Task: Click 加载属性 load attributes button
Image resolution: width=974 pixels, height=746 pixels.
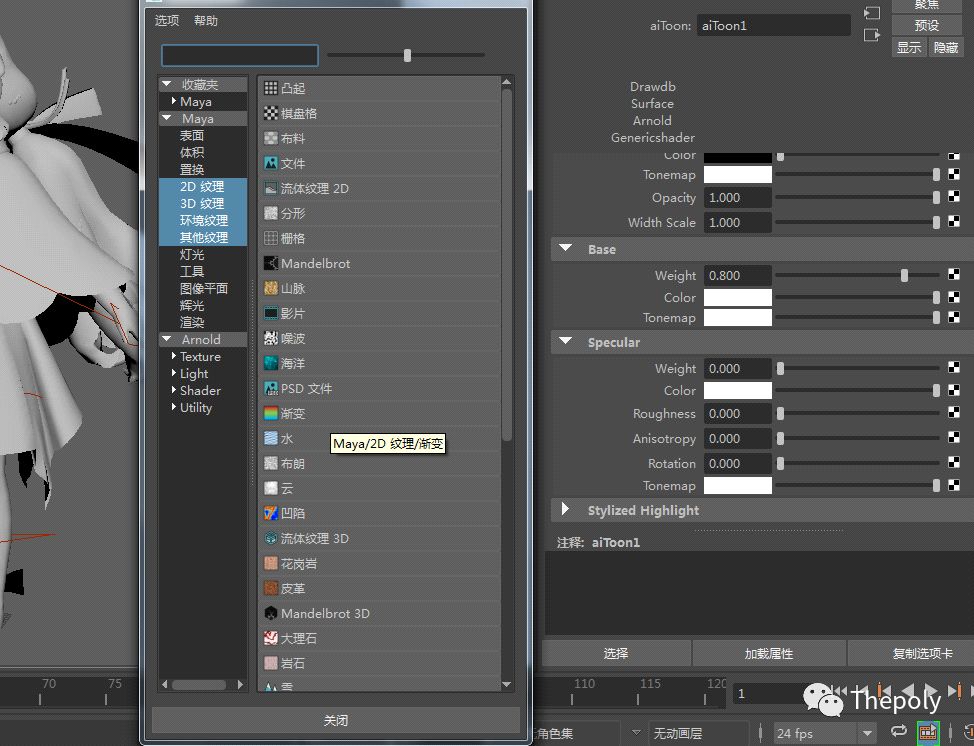Action: [769, 653]
